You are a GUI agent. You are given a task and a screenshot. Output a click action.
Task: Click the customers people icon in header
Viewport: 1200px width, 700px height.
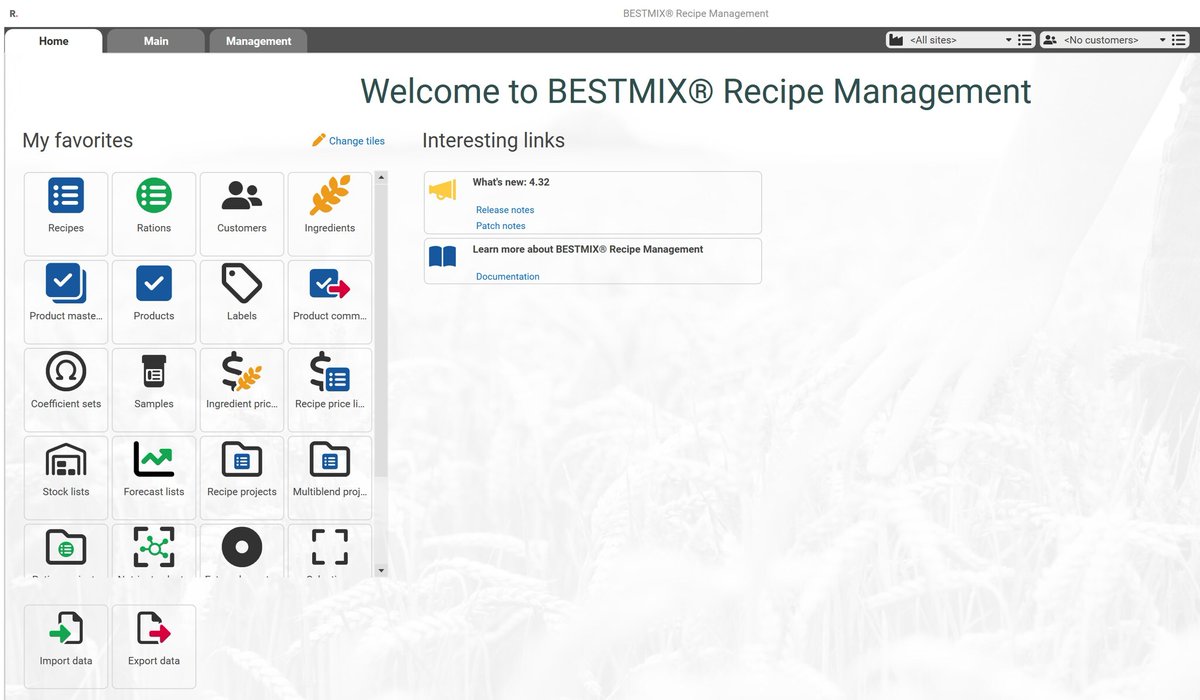click(x=1050, y=40)
